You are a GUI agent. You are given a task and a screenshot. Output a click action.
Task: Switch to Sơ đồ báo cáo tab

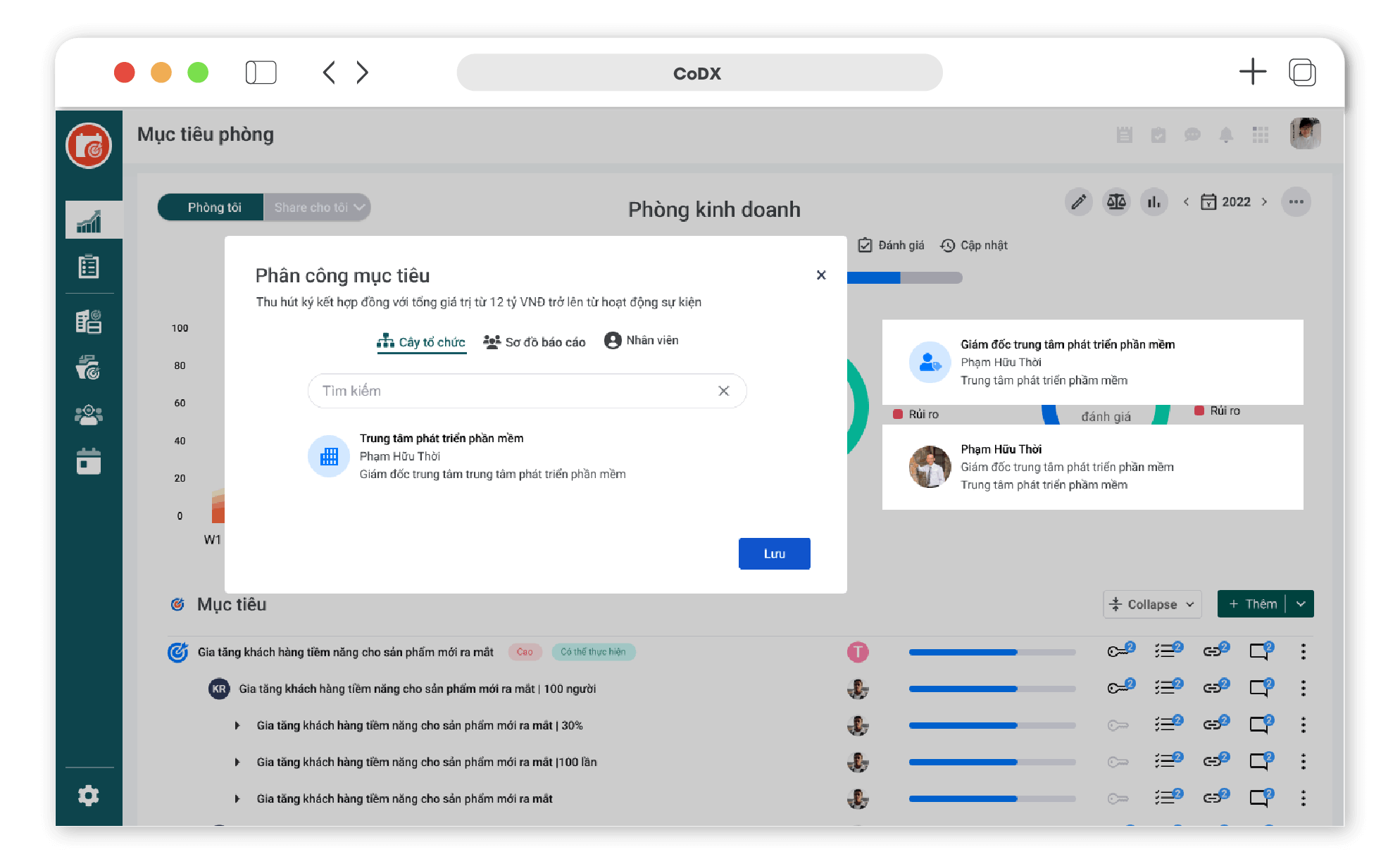coord(535,342)
